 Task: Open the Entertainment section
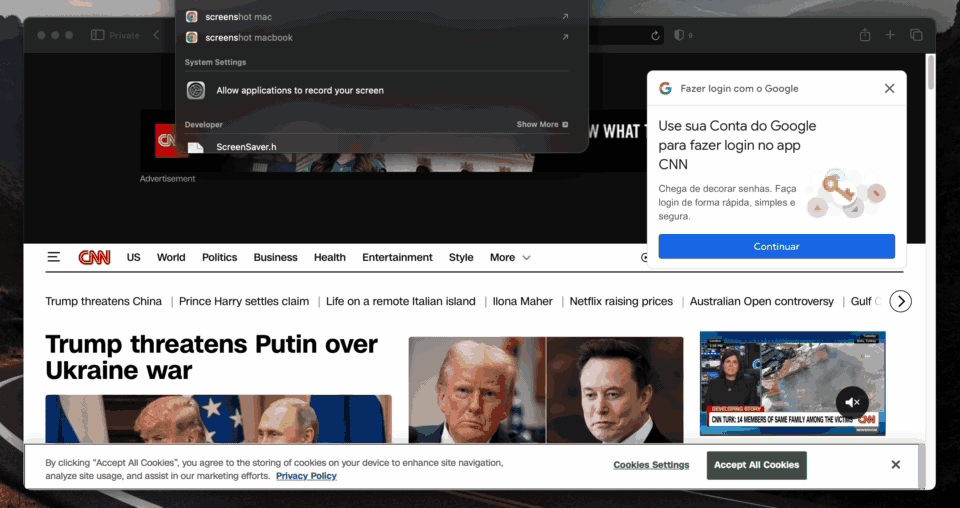point(397,258)
